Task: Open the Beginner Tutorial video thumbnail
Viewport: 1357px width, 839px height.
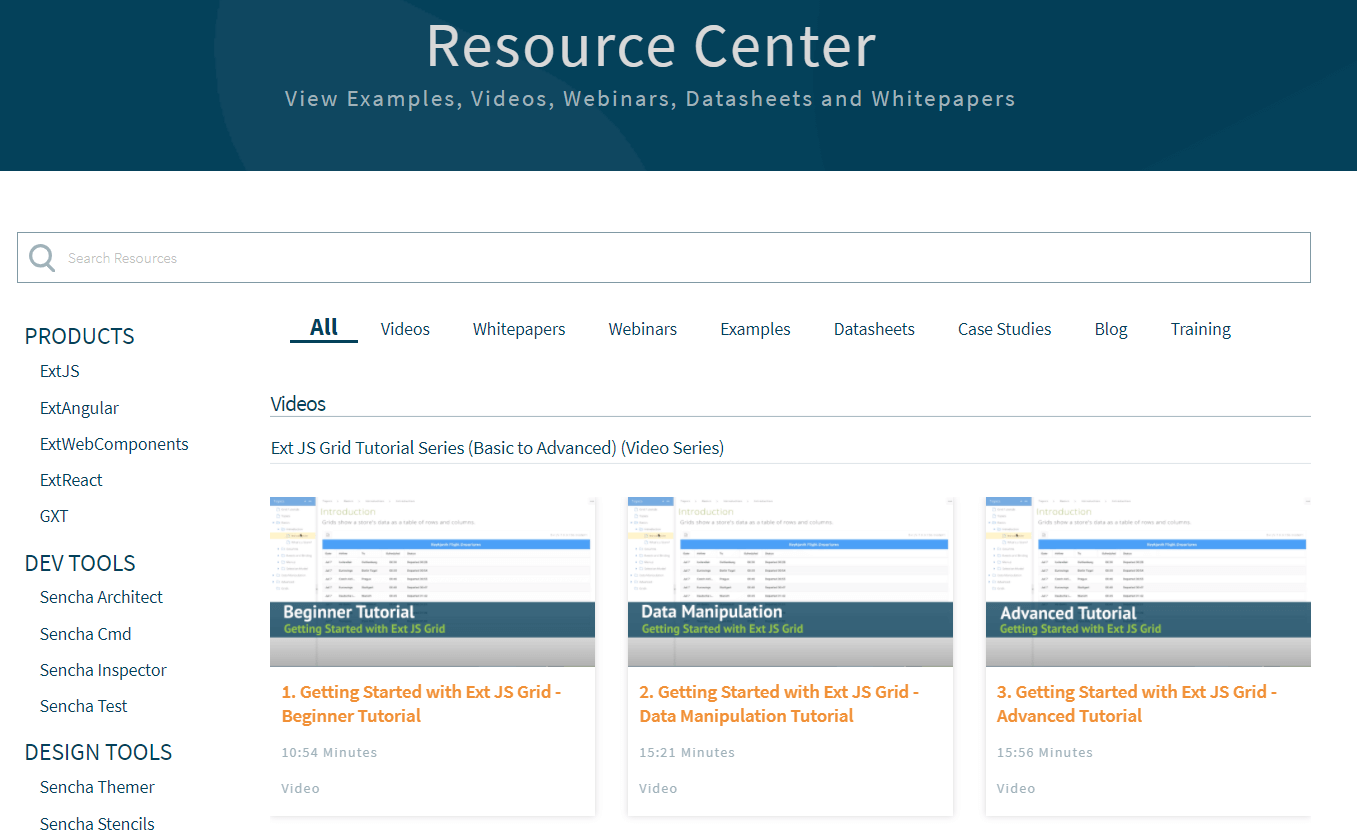Action: pos(432,581)
